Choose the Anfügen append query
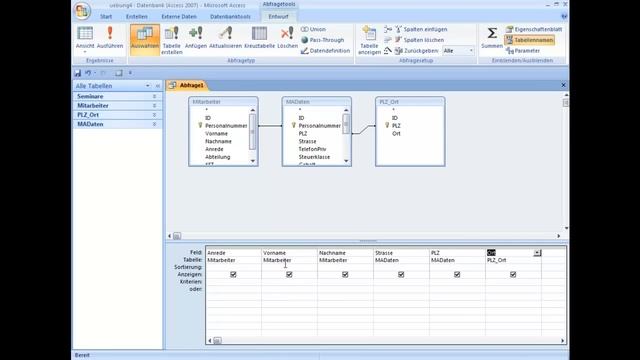The height and width of the screenshot is (360, 640). point(196,38)
